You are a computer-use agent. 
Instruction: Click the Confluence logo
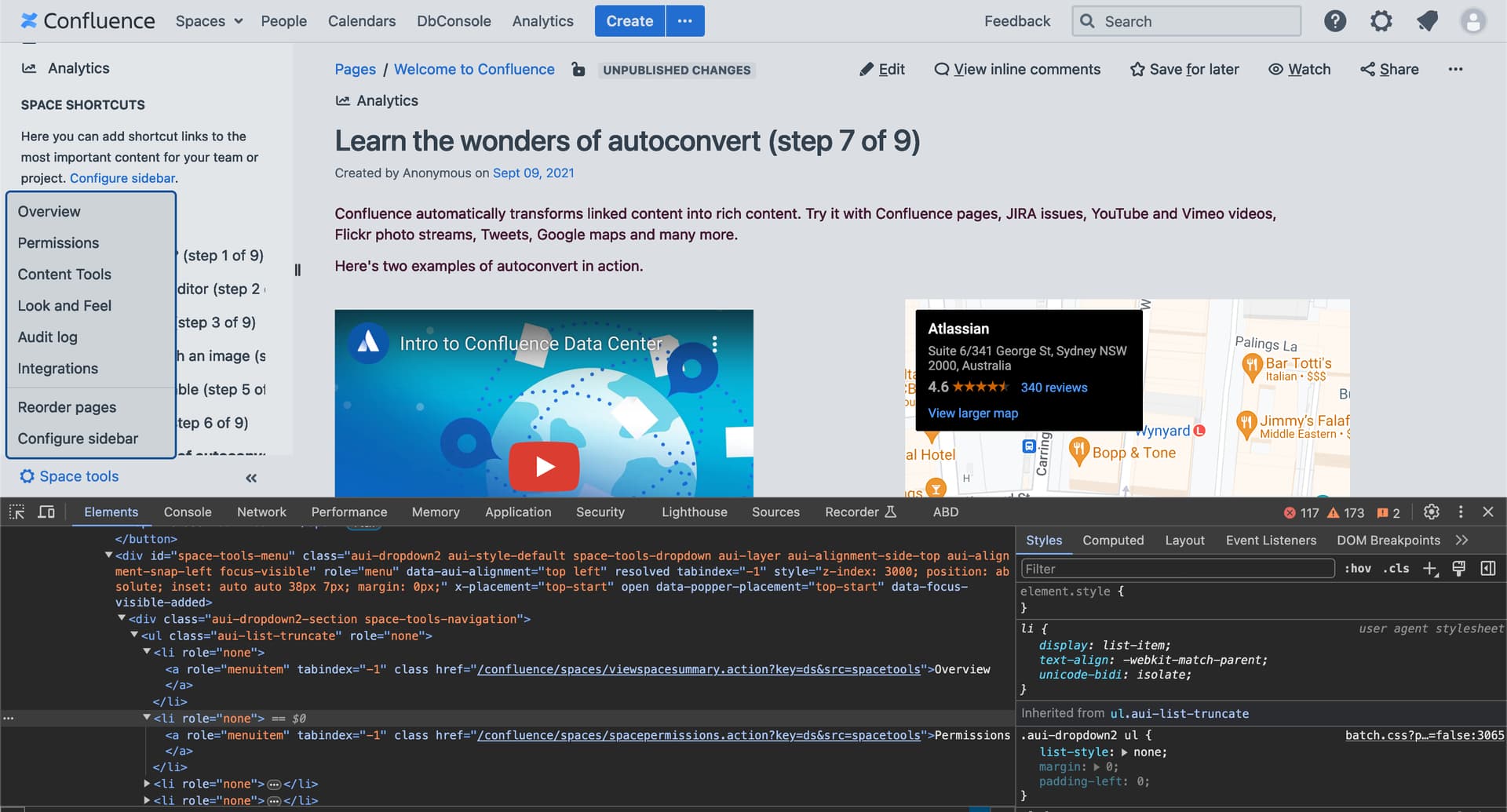(x=88, y=21)
